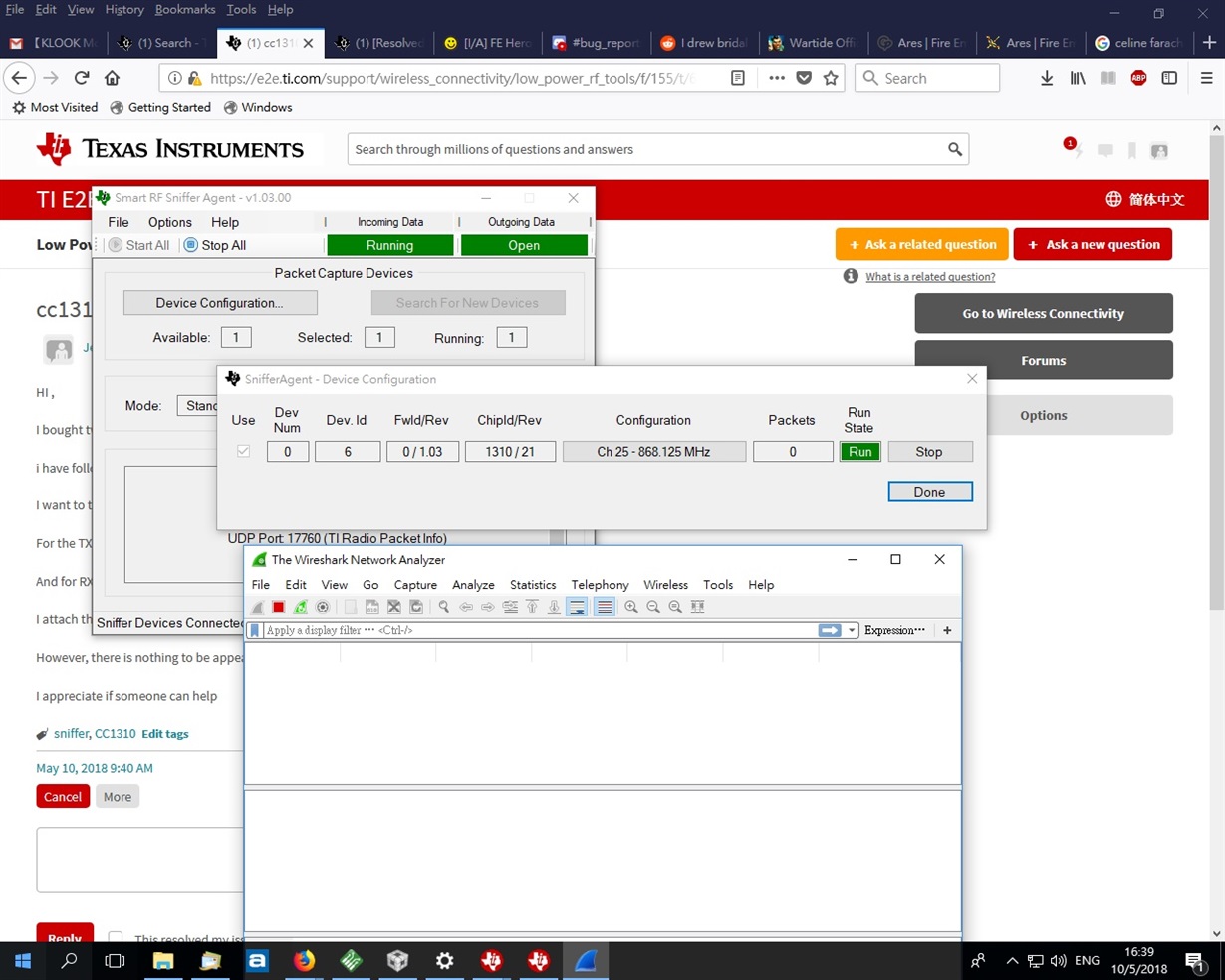The height and width of the screenshot is (980, 1225).
Task: Open Firefox page actions ellipsis menu
Action: pyautogui.click(x=777, y=78)
